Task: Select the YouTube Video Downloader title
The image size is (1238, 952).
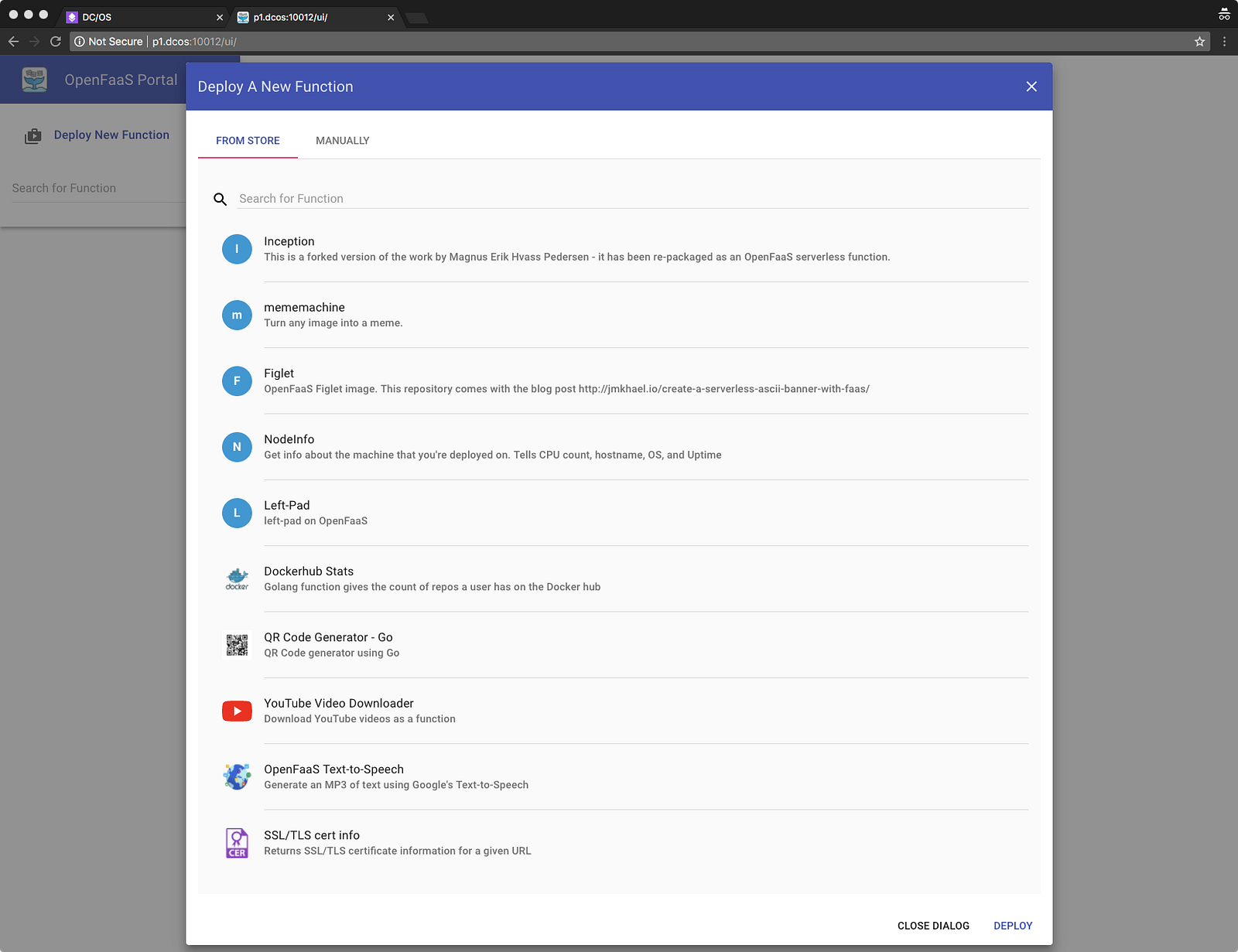Action: 339,703
